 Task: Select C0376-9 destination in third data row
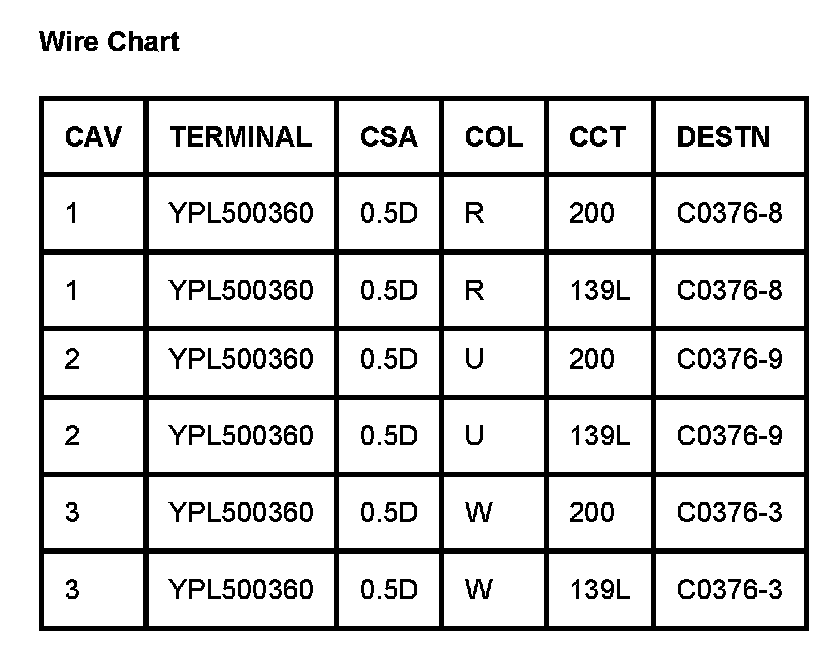729,359
